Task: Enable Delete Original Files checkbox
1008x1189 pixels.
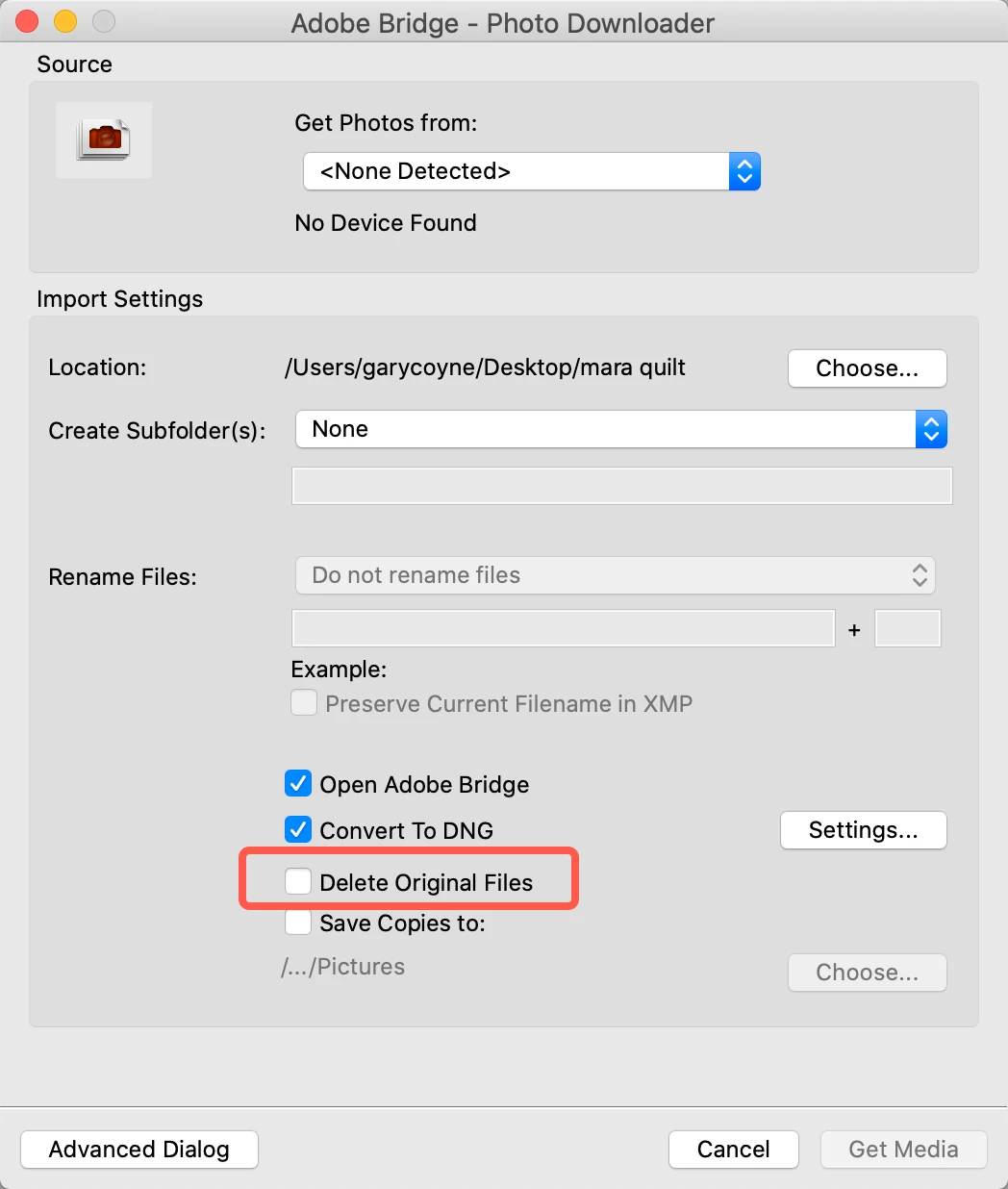Action: 298,881
